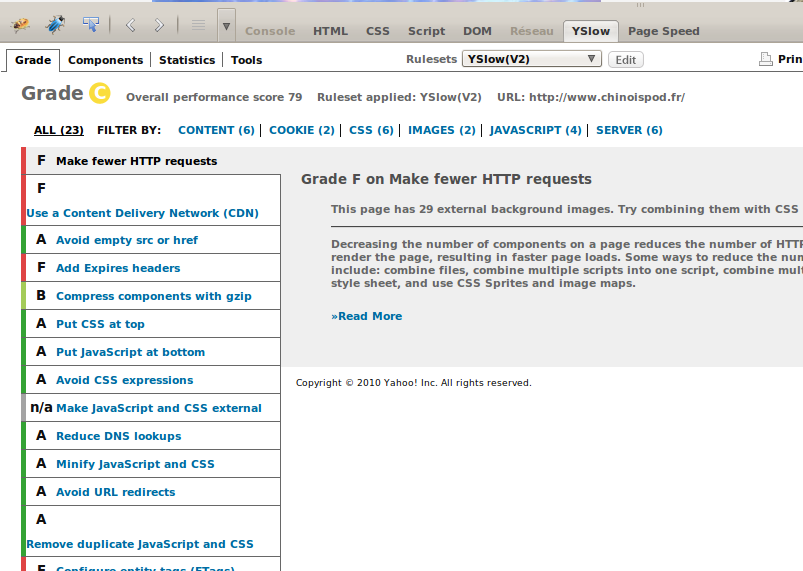The width and height of the screenshot is (803, 571).
Task: Open the Statistics tab
Action: [187, 60]
